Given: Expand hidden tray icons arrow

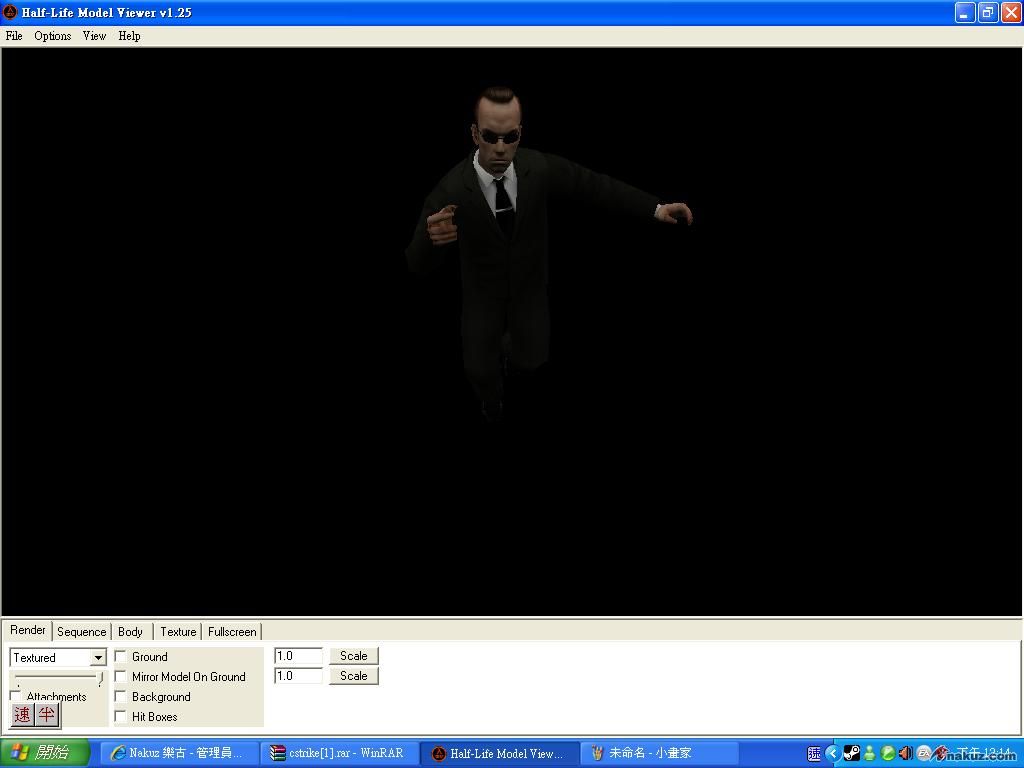Looking at the screenshot, I should [x=833, y=753].
